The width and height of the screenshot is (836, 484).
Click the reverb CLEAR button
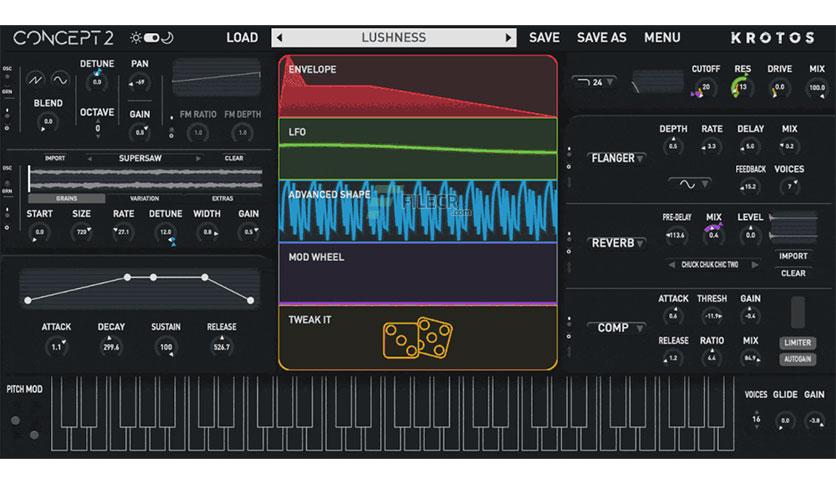pos(793,273)
